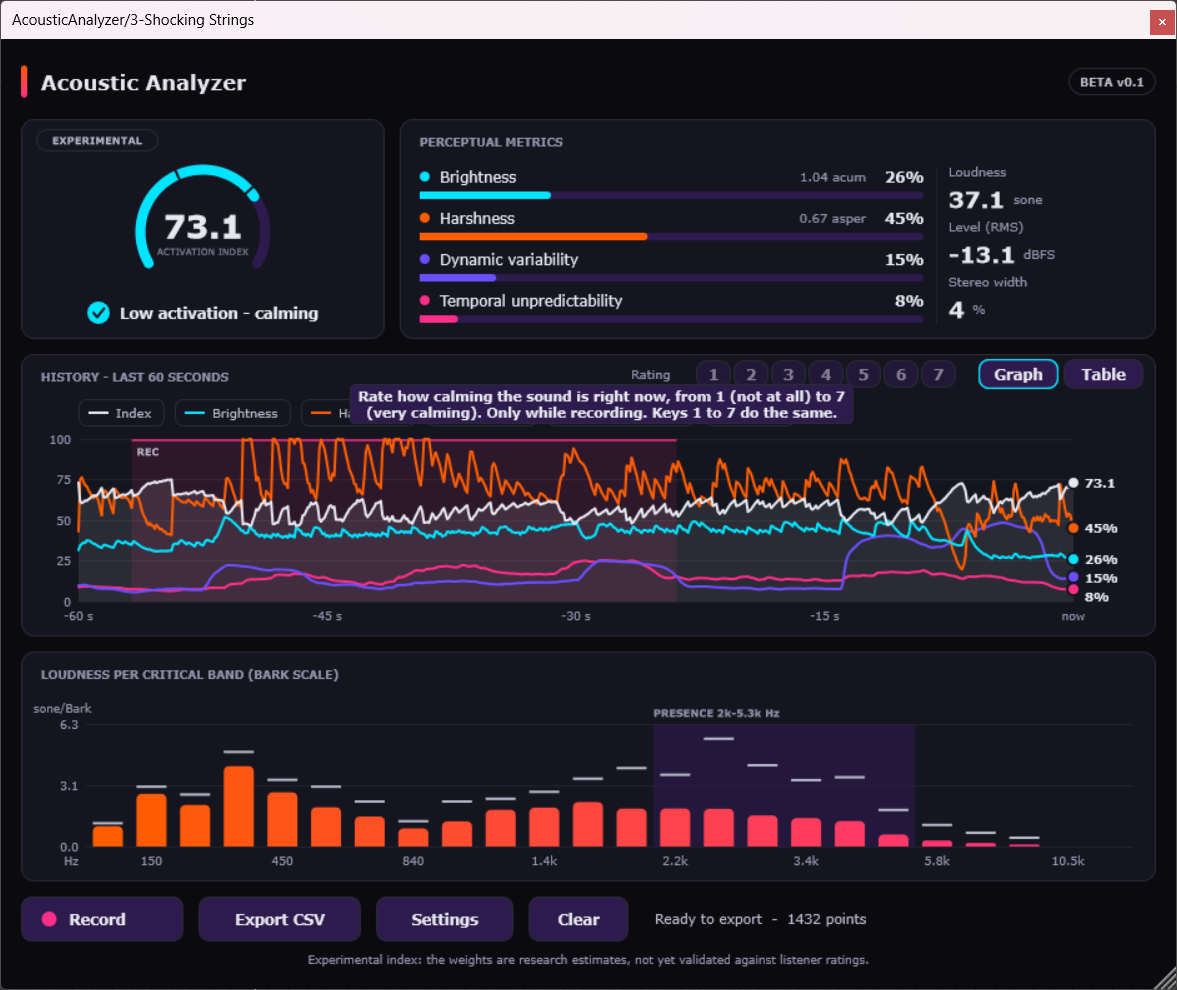
Task: Click the orange dot next to Harshness
Action: point(425,218)
